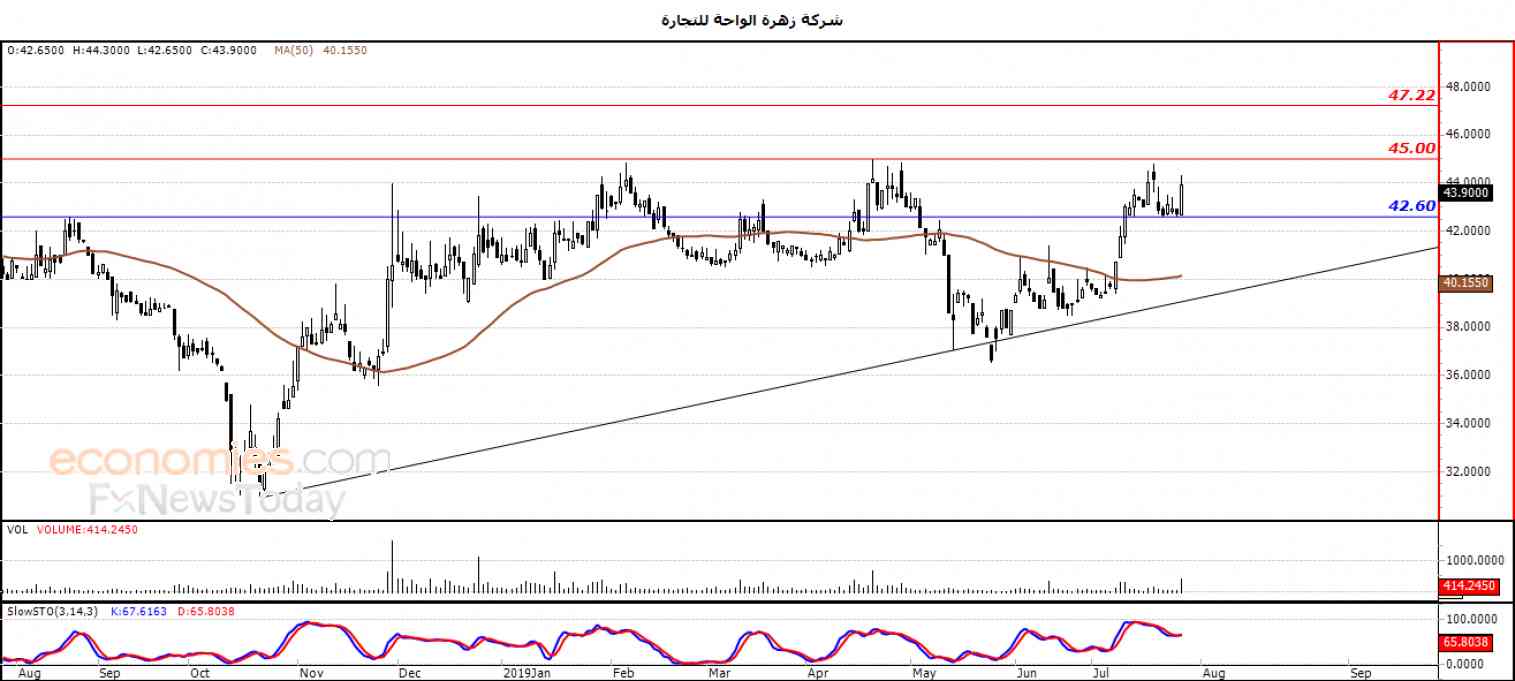The image size is (1515, 681).
Task: Select the red horizontal 47.22 line
Action: tap(720, 105)
